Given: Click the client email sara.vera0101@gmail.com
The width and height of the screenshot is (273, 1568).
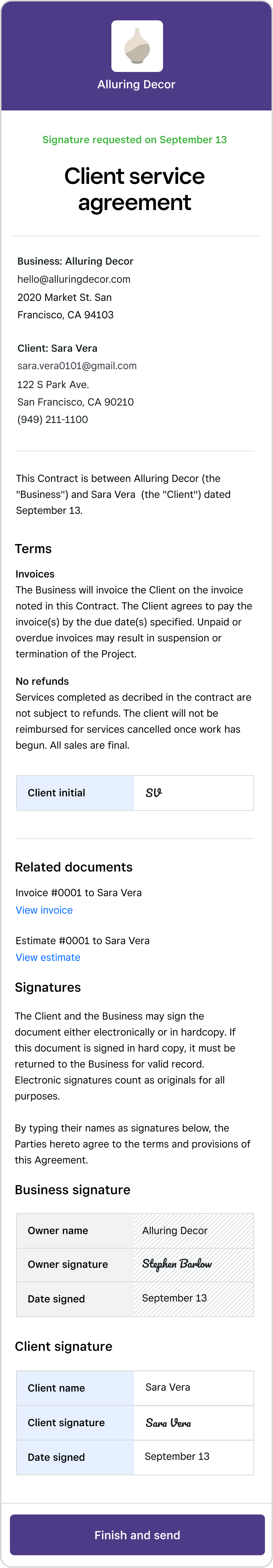Looking at the screenshot, I should pyautogui.click(x=77, y=366).
